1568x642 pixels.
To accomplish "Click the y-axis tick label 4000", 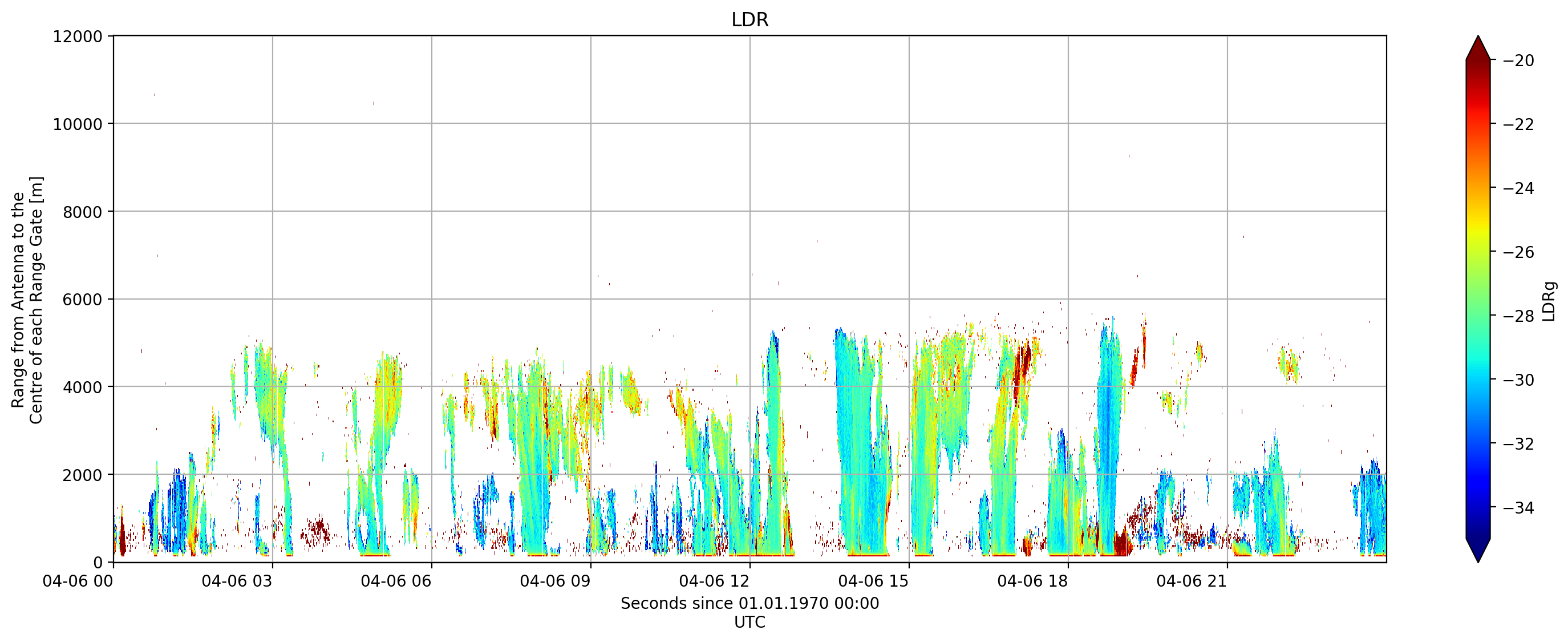I will 83,388.
